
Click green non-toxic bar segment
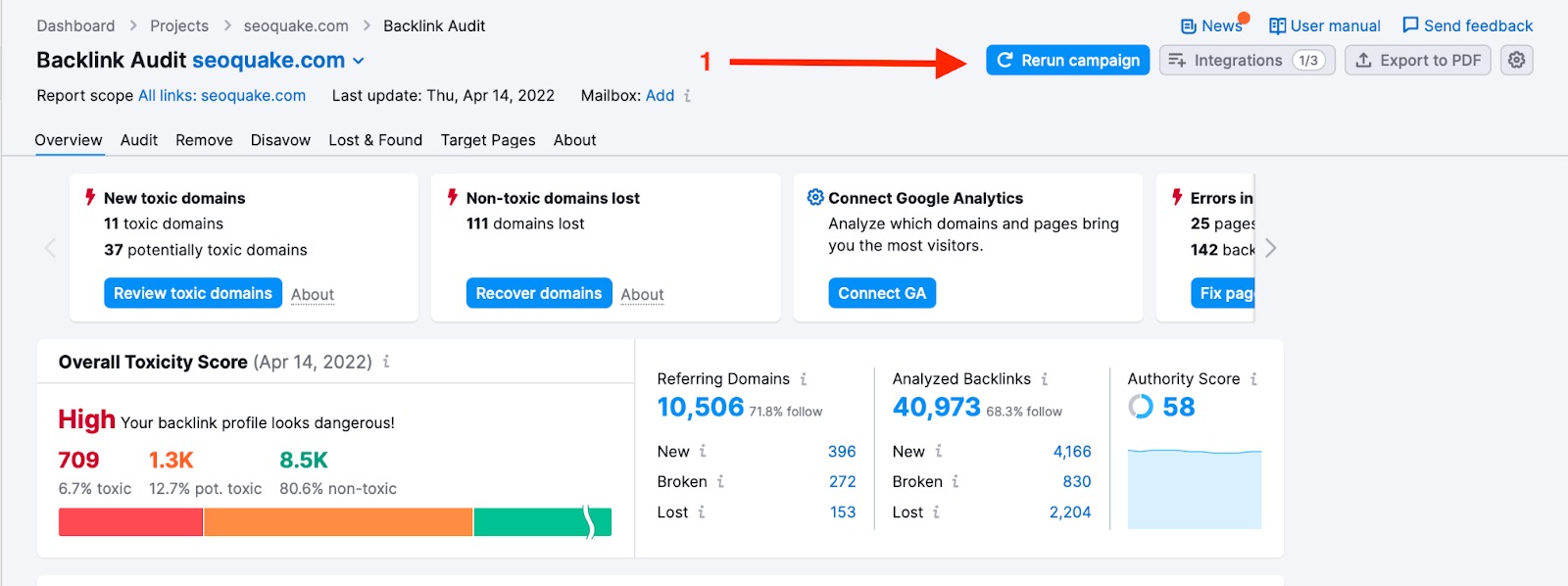[543, 522]
